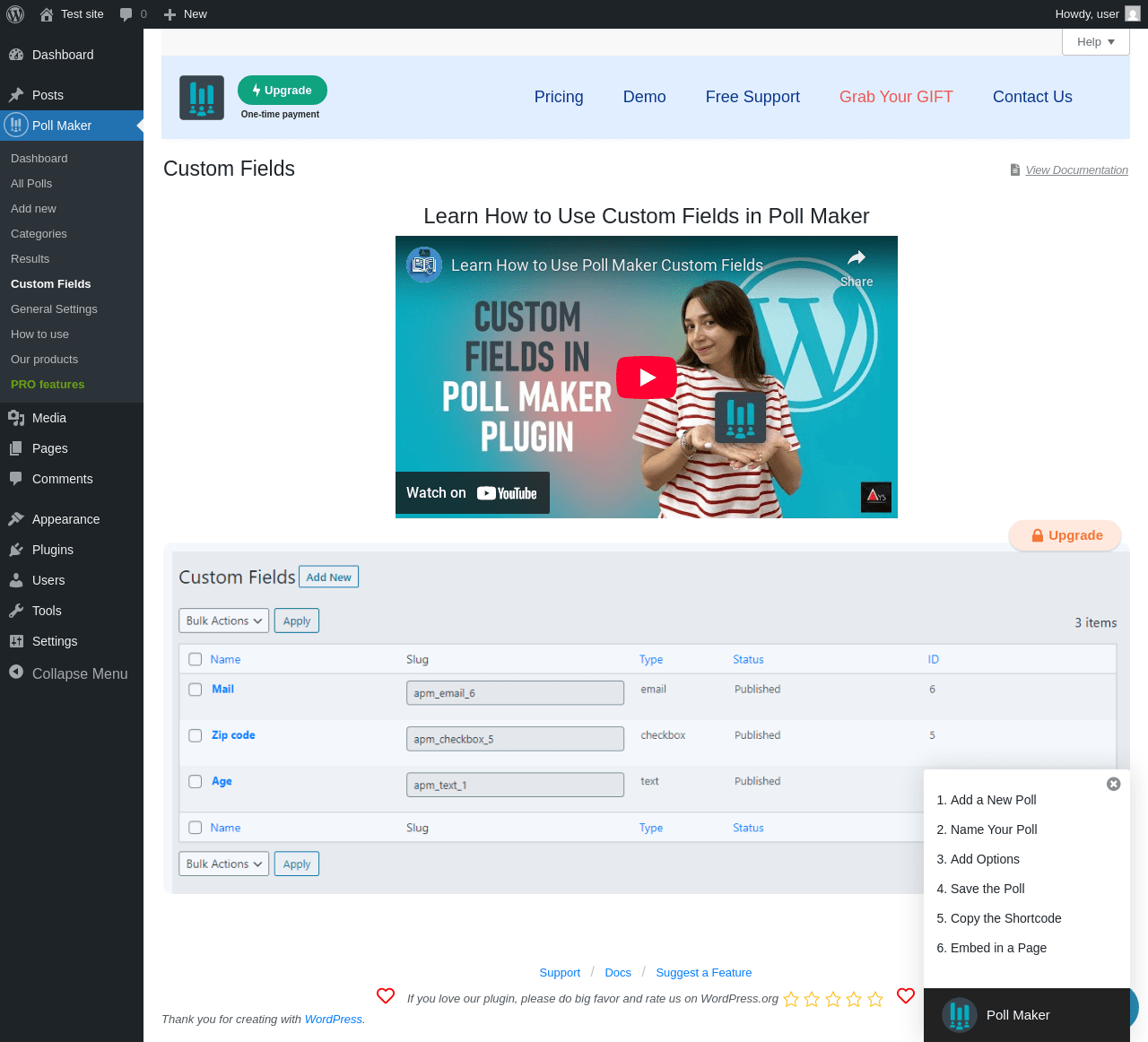Click the apm_email_6 slug field
The width and height of the screenshot is (1148, 1042).
point(515,693)
